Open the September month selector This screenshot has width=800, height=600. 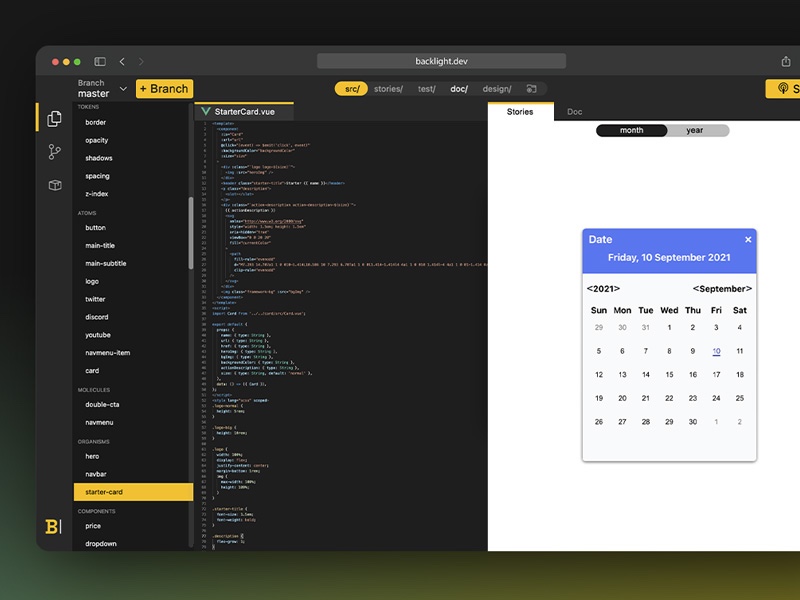click(x=722, y=289)
